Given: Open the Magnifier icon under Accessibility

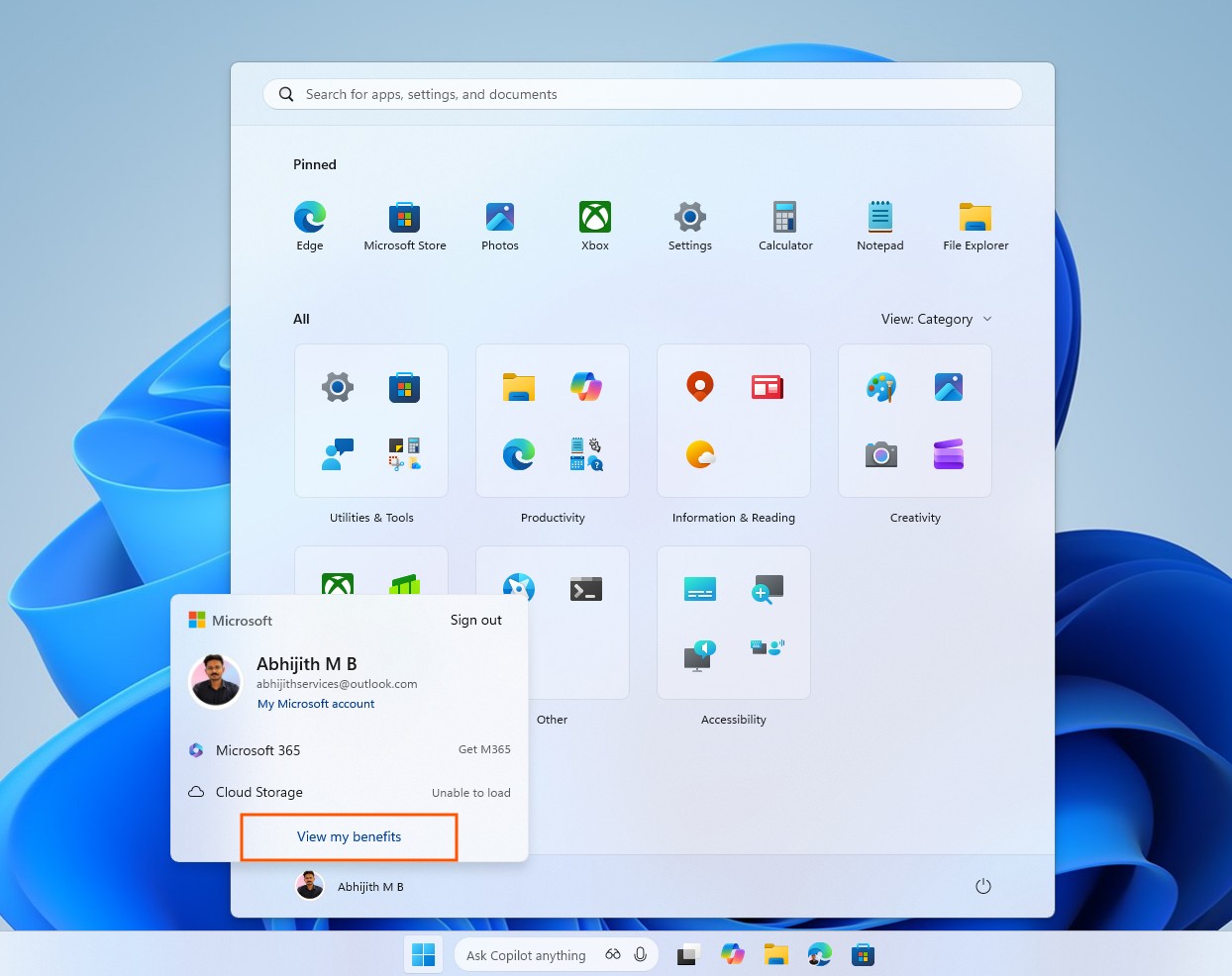Looking at the screenshot, I should [x=768, y=588].
